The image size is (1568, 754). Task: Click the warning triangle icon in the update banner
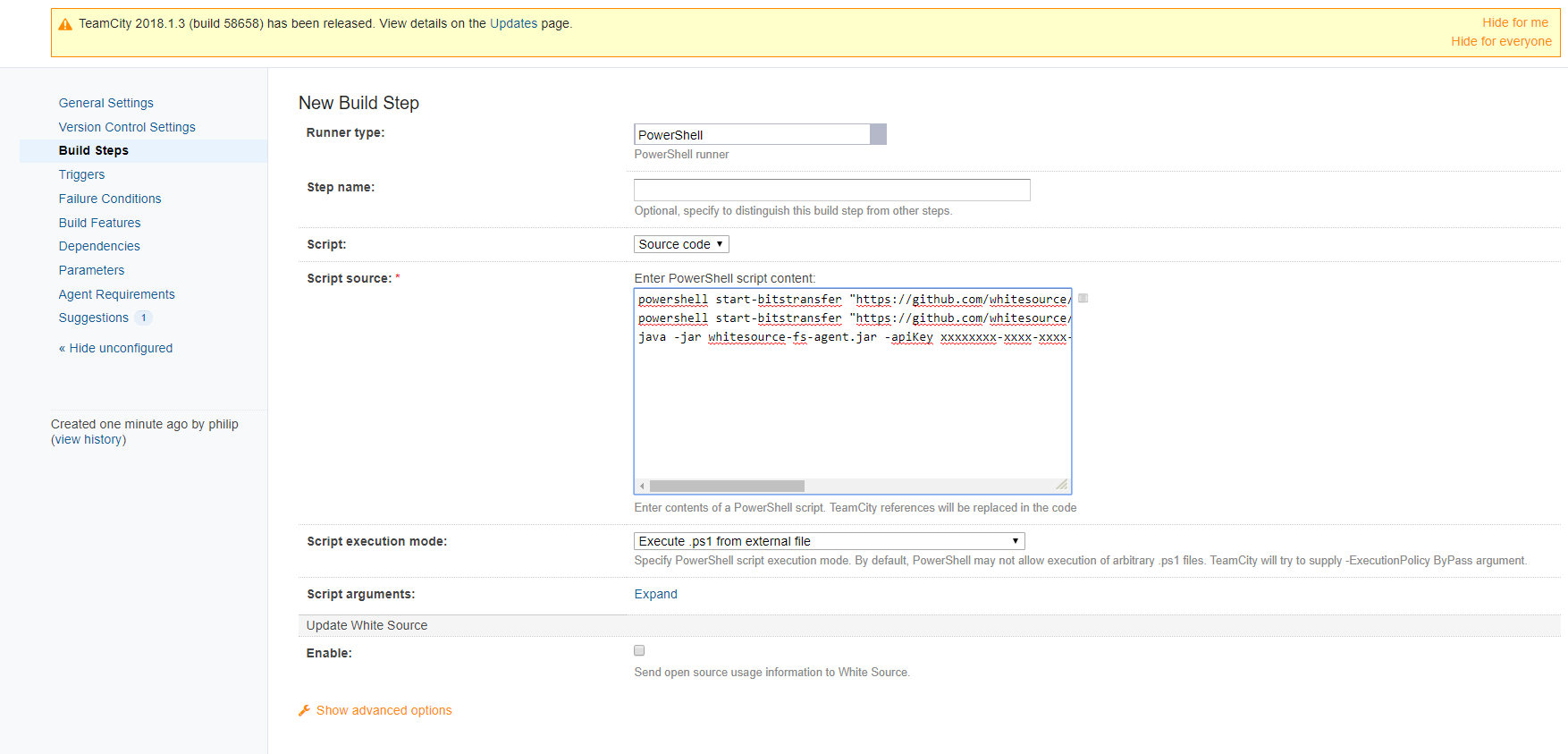[x=65, y=24]
